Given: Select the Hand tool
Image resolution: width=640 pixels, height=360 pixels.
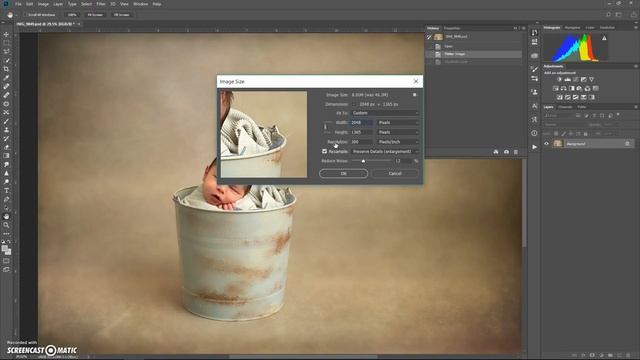Looking at the screenshot, I should 6,216.
